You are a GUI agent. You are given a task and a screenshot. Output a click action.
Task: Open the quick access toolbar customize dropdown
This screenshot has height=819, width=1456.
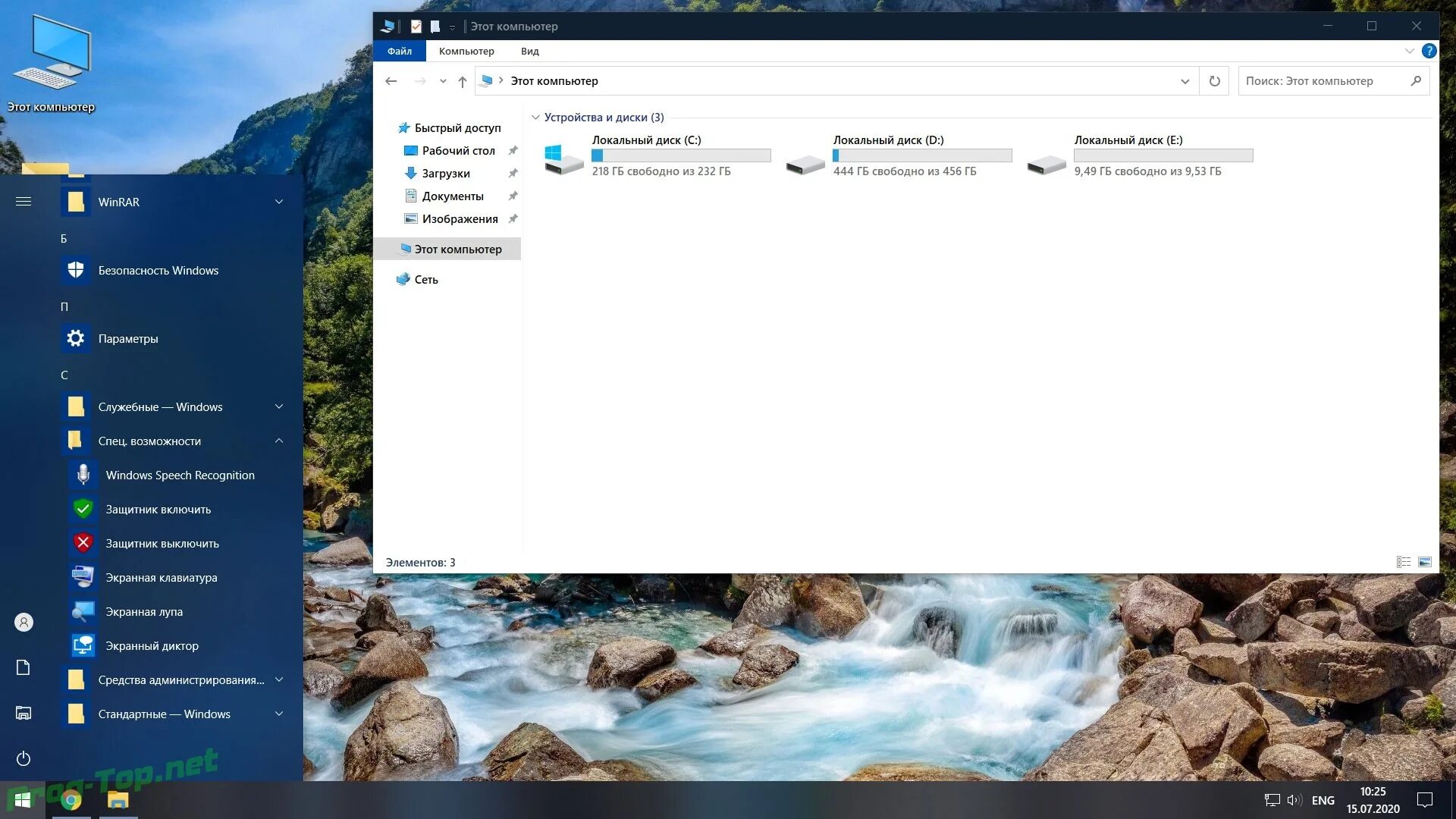point(452,27)
